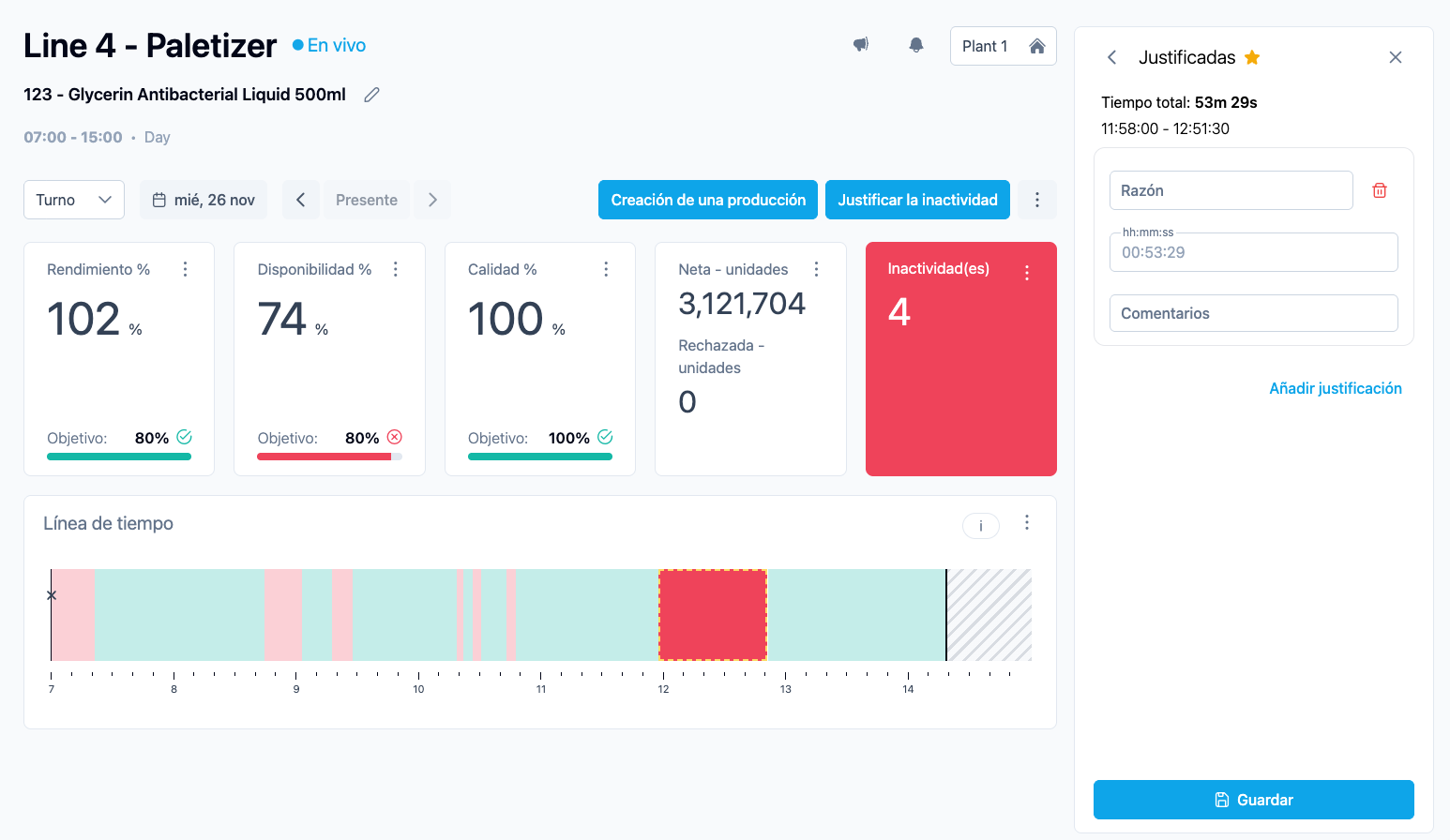1450x840 pixels.
Task: Focus the Comentarios input field
Action: pos(1254,313)
